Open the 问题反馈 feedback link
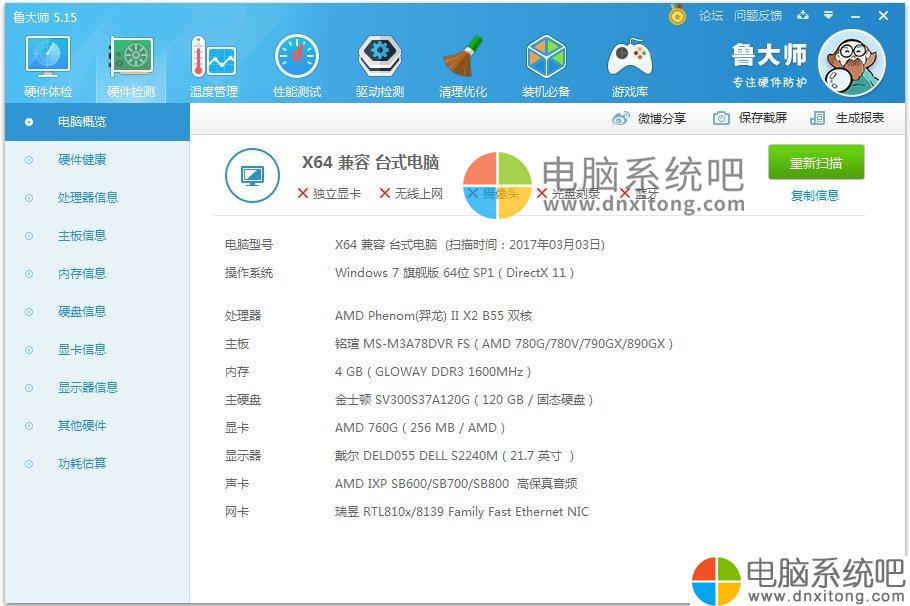This screenshot has height=606, width=910. [757, 16]
